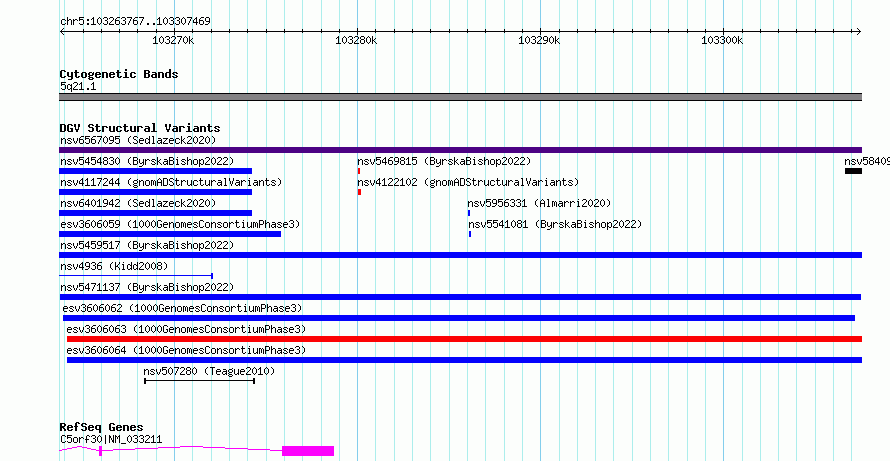Click the small magenta exon of C5orf30
Viewport: 890px width, 461px height.
click(100, 451)
